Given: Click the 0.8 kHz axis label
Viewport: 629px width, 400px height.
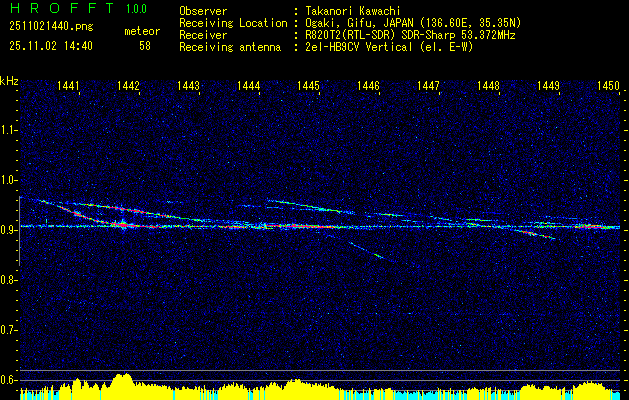Looking at the screenshot, I should click(9, 280).
